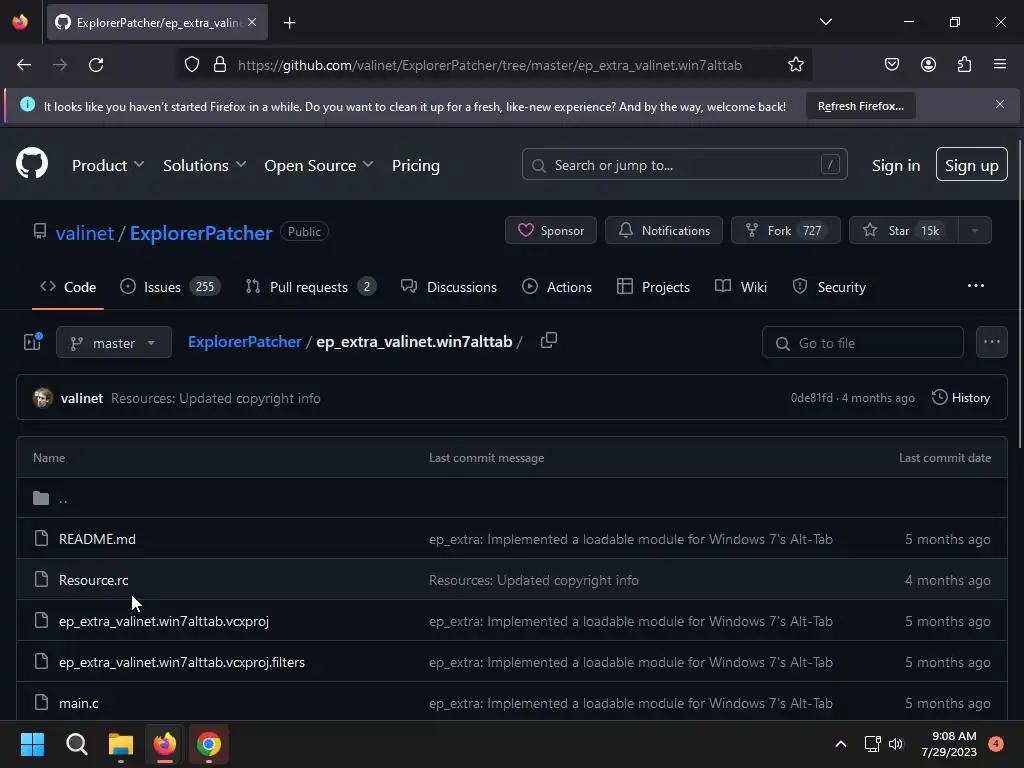
Task: Click Refresh Firefox... button
Action: point(861,106)
